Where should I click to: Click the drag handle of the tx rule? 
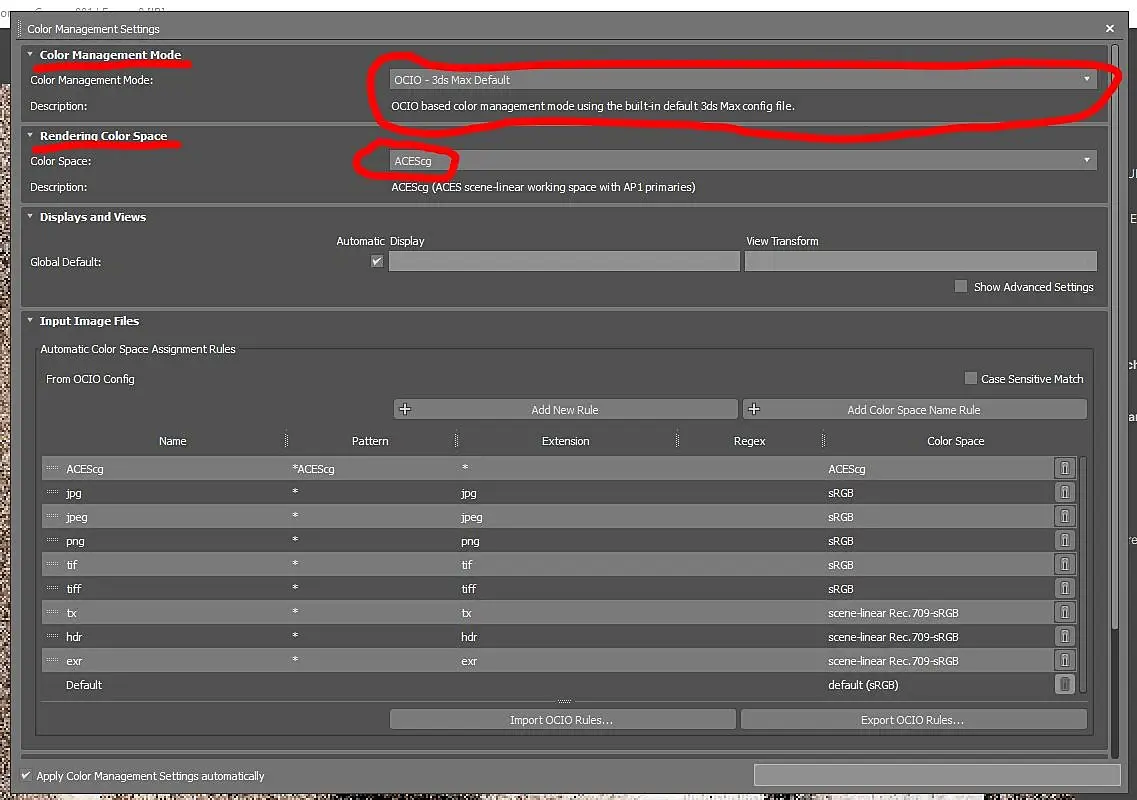(52, 612)
